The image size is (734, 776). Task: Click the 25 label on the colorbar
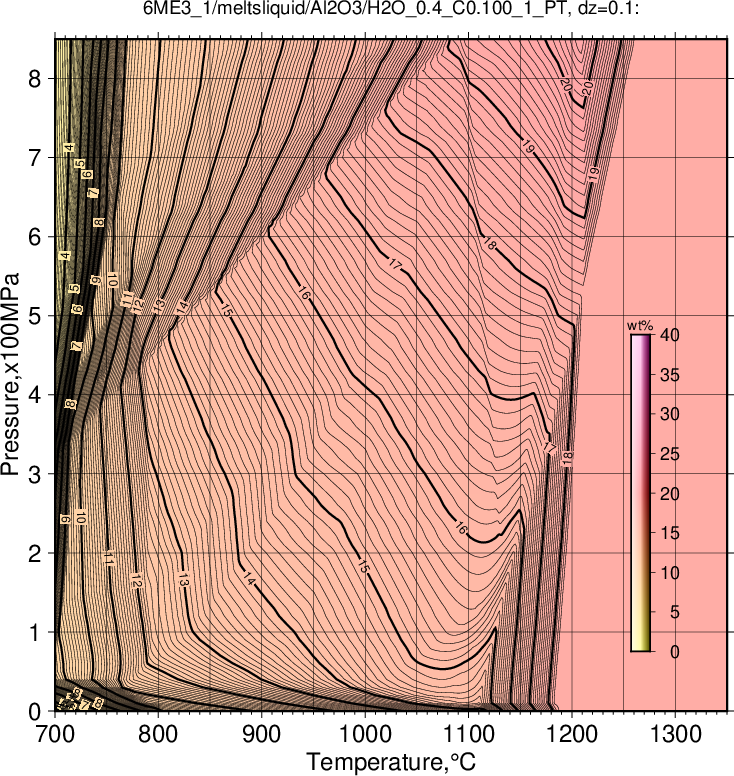pos(669,454)
